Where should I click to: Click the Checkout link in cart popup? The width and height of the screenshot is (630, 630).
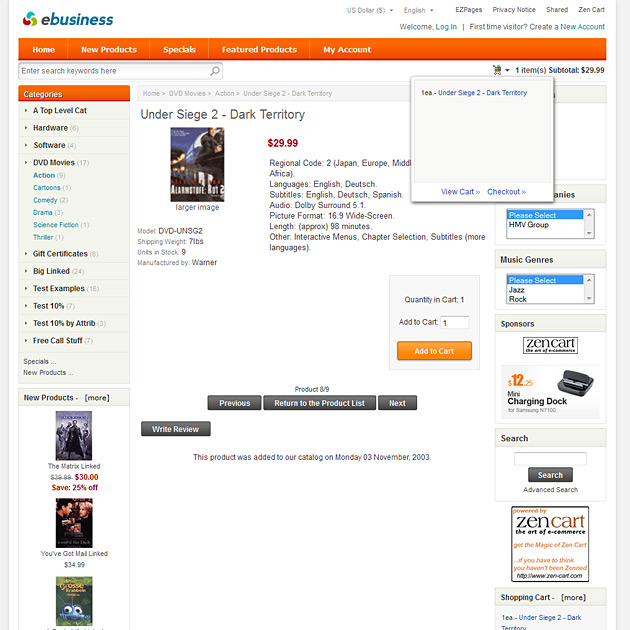506,192
